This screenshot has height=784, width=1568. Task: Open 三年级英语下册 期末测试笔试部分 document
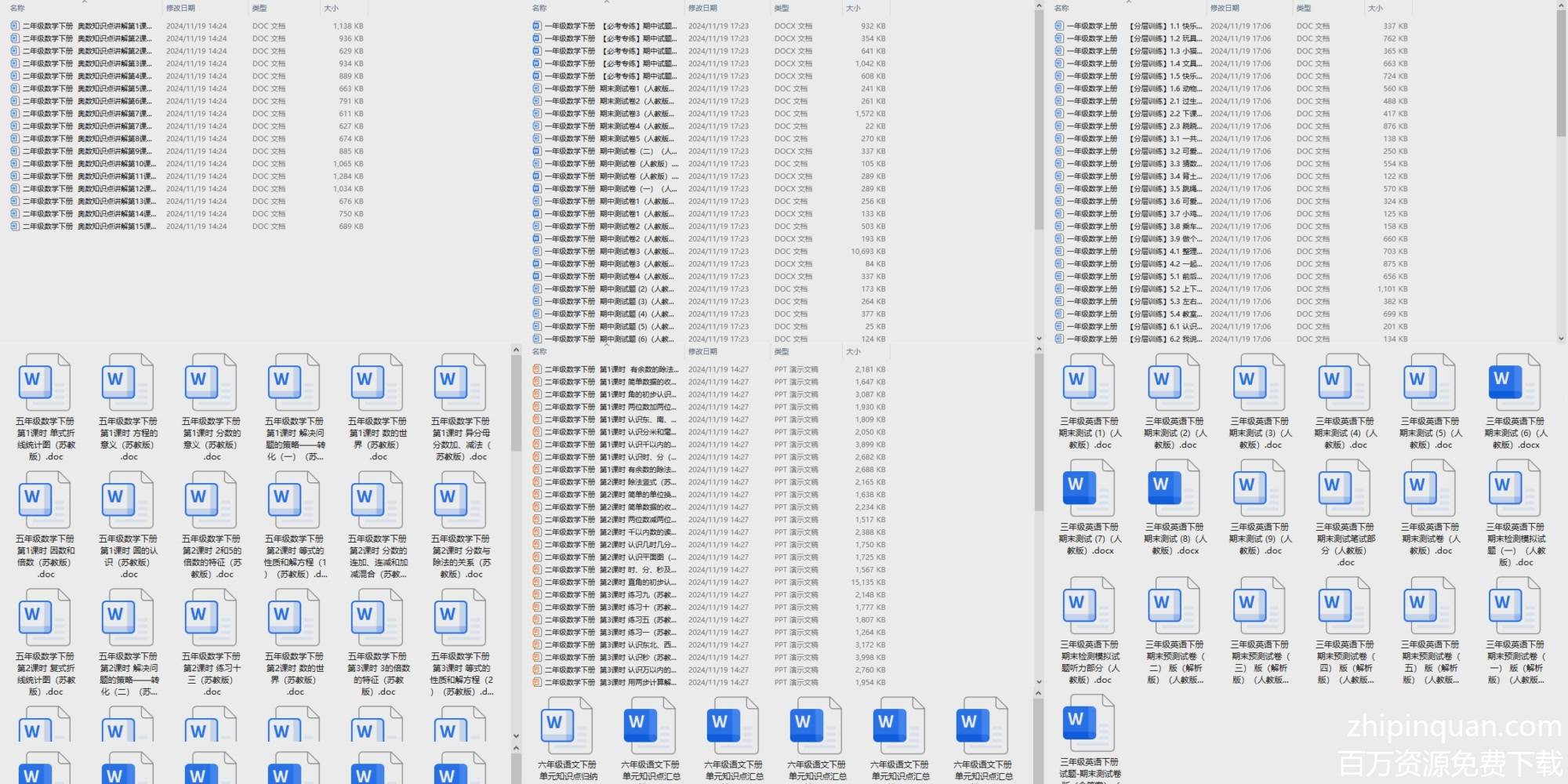click(x=1345, y=488)
